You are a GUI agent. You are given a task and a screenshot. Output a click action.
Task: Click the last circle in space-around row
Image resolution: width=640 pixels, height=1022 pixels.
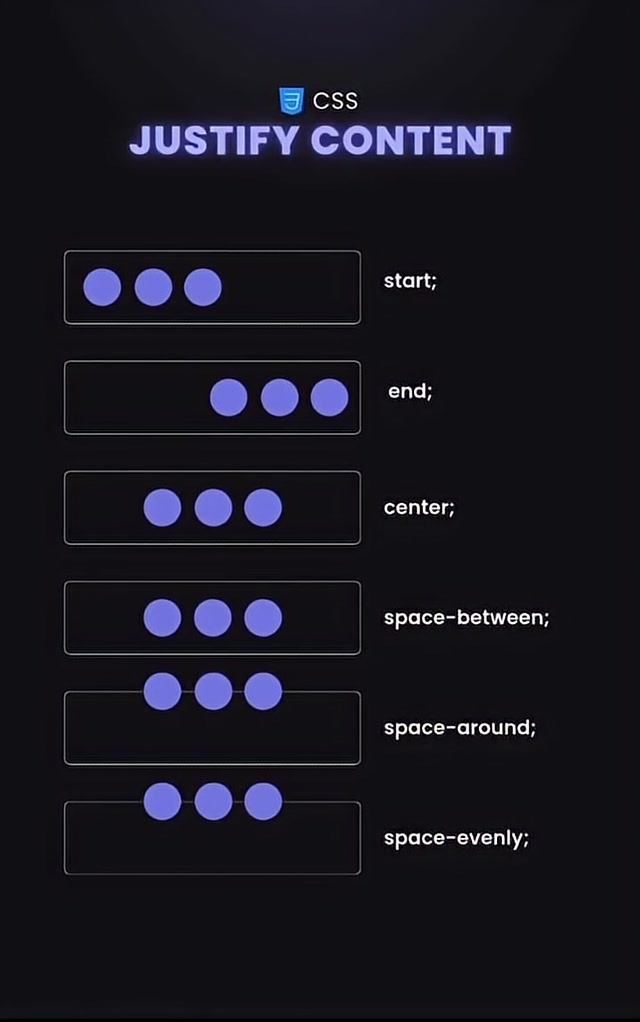pyautogui.click(x=263, y=691)
